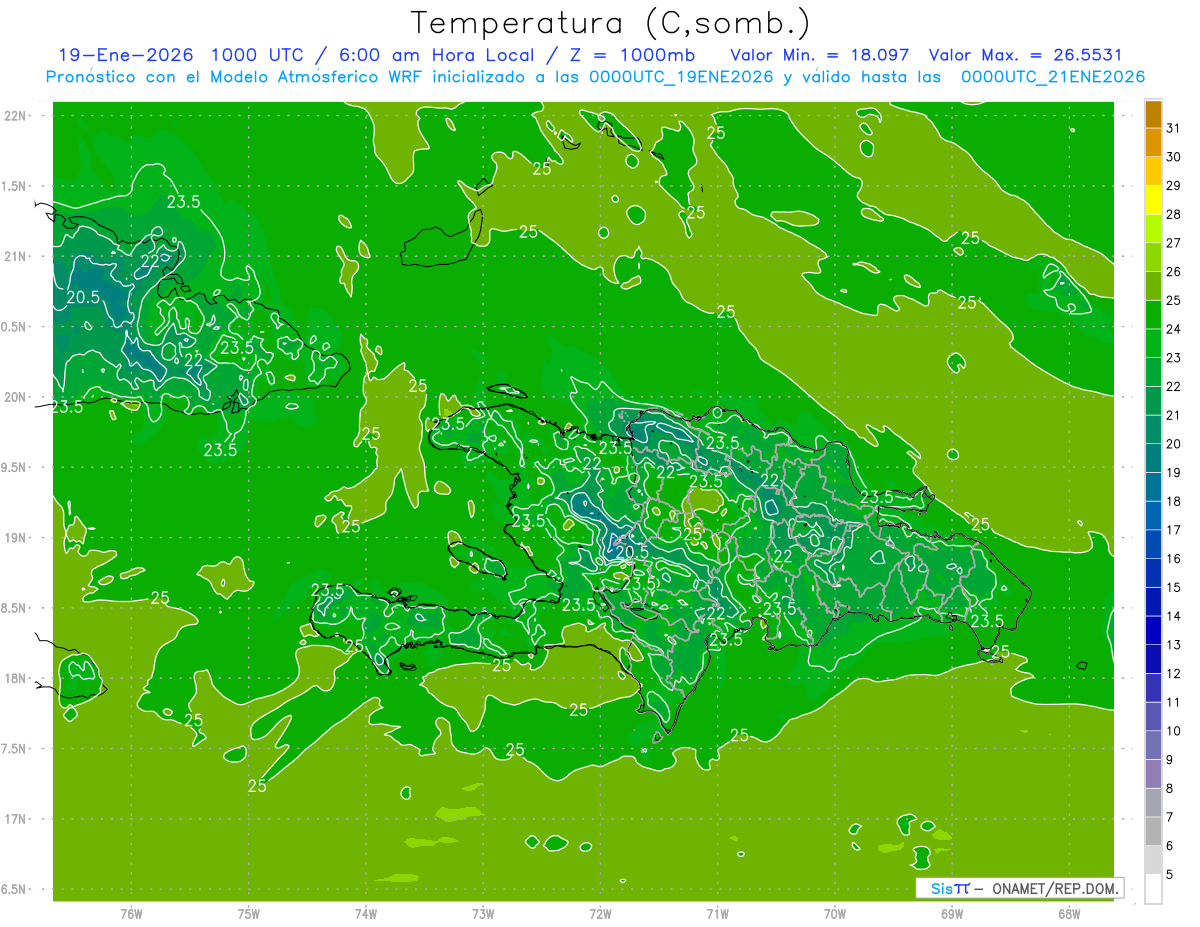Select the Valor Max. = 26.5531 text

1037,55
